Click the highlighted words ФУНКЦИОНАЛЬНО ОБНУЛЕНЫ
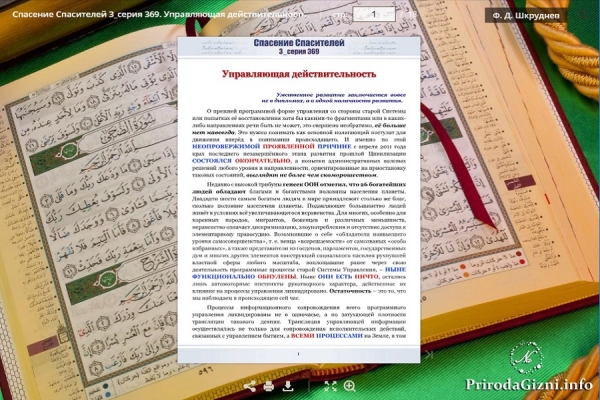This screenshot has width=600, height=400. [x=244, y=276]
